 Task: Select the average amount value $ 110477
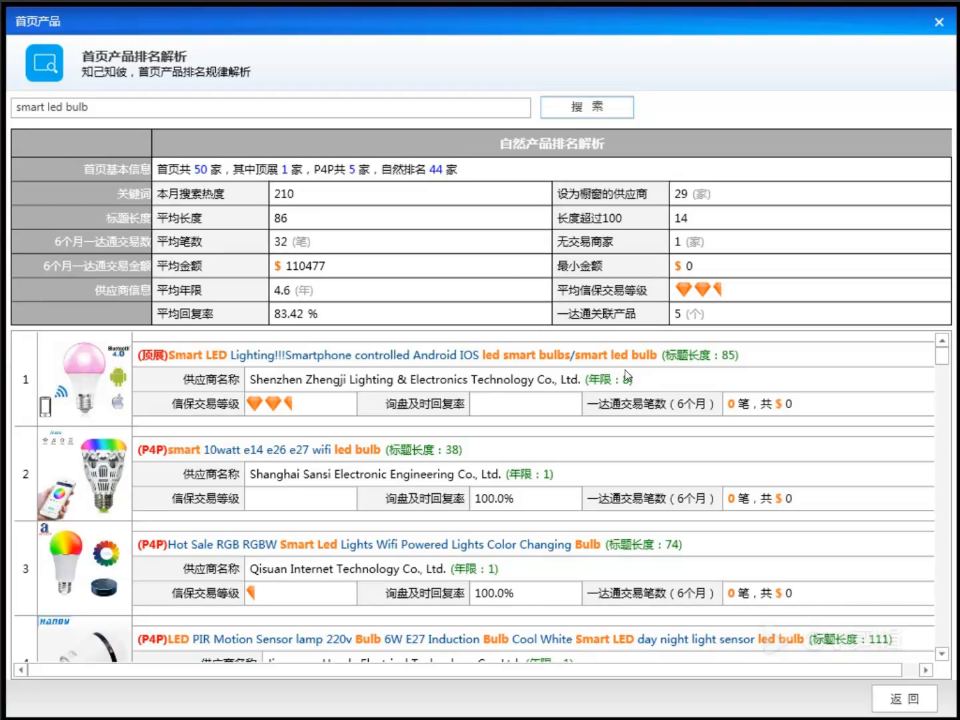(300, 266)
